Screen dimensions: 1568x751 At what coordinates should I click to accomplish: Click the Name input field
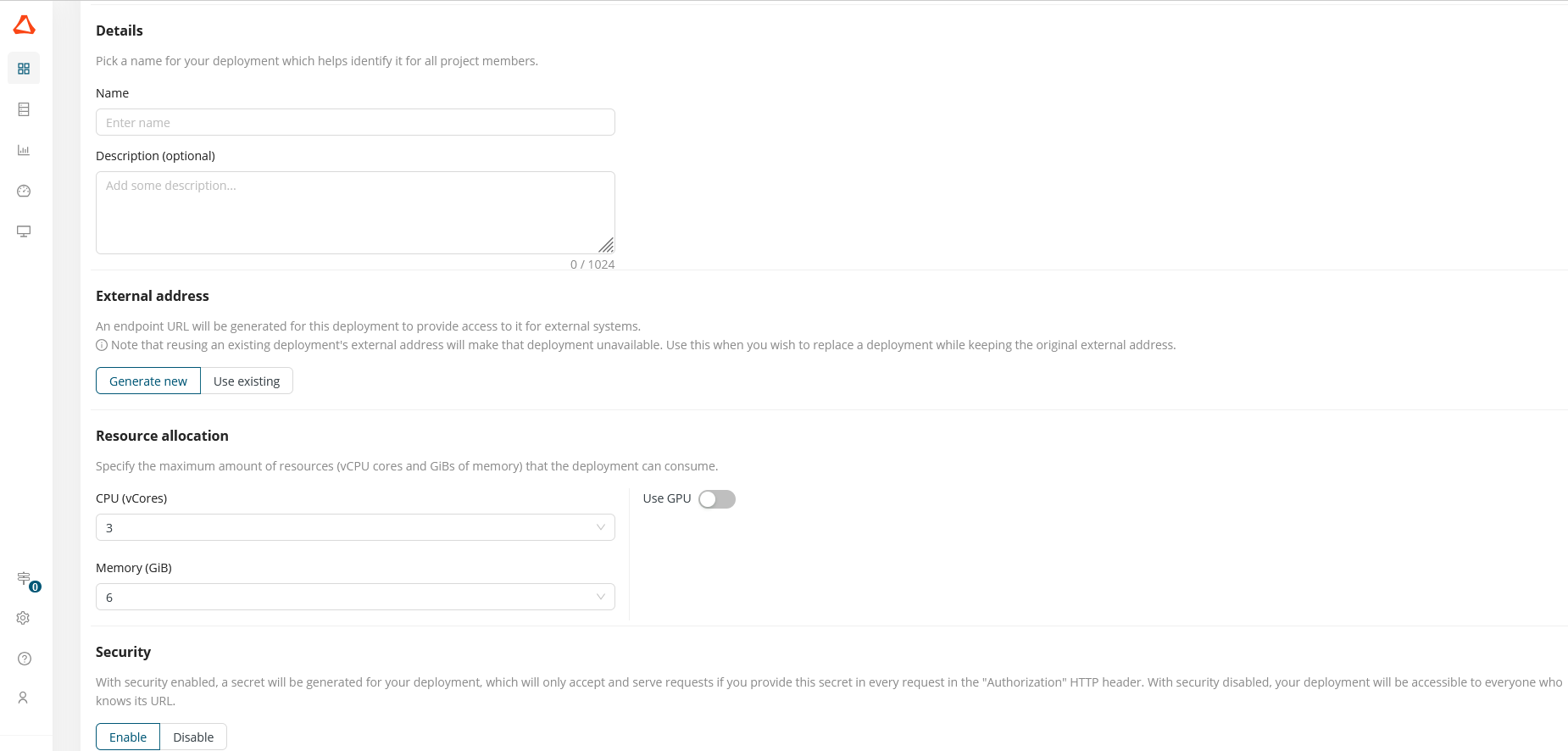click(x=355, y=122)
